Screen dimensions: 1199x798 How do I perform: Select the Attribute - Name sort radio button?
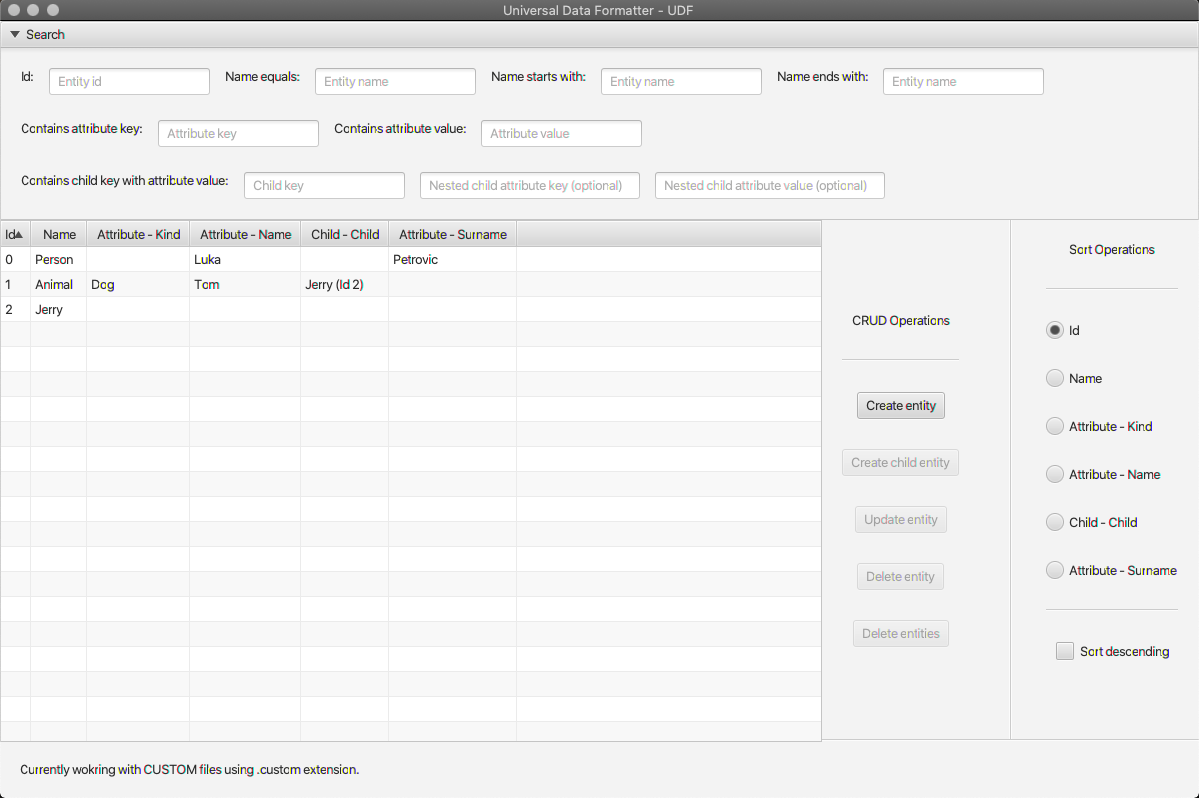tap(1054, 475)
